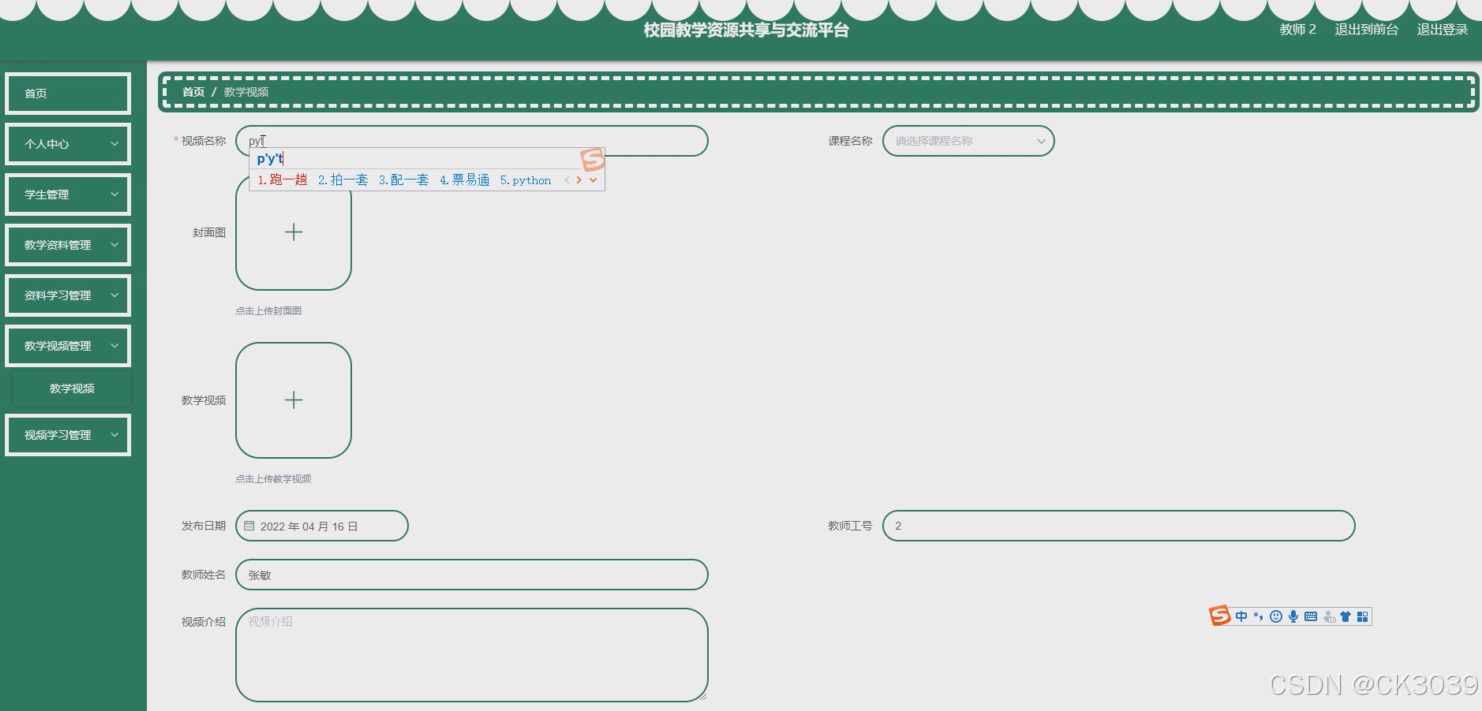Click the plus to upload a teaching video

293,400
